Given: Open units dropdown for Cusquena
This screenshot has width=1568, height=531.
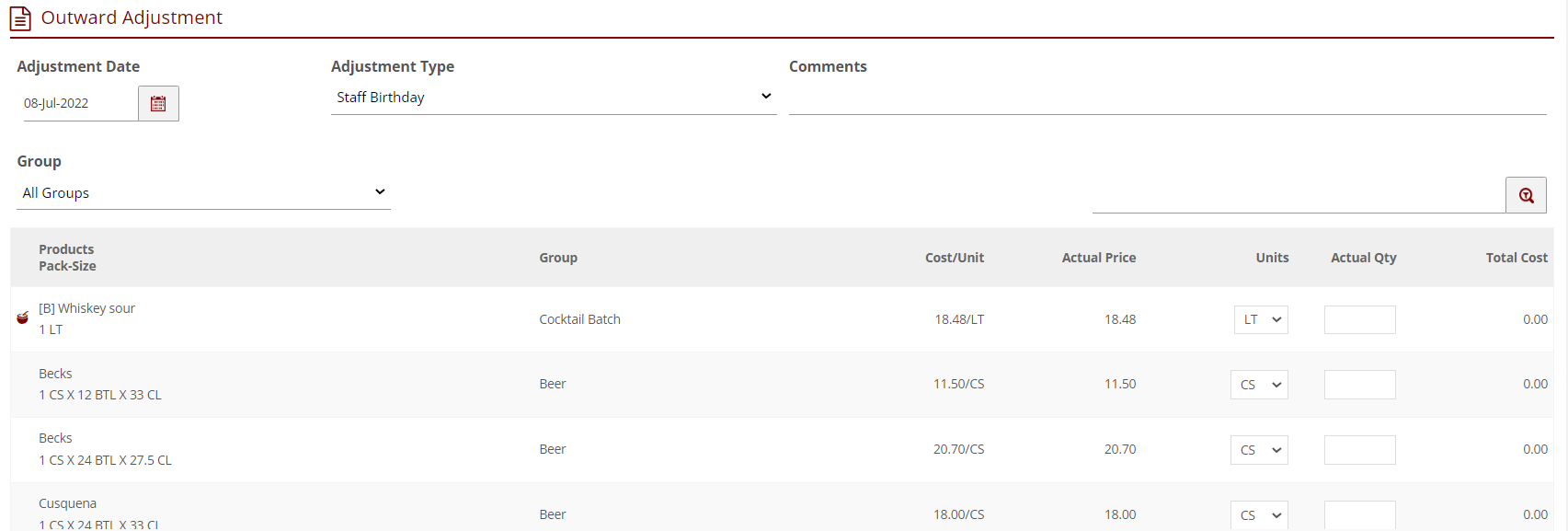Looking at the screenshot, I should [1259, 515].
